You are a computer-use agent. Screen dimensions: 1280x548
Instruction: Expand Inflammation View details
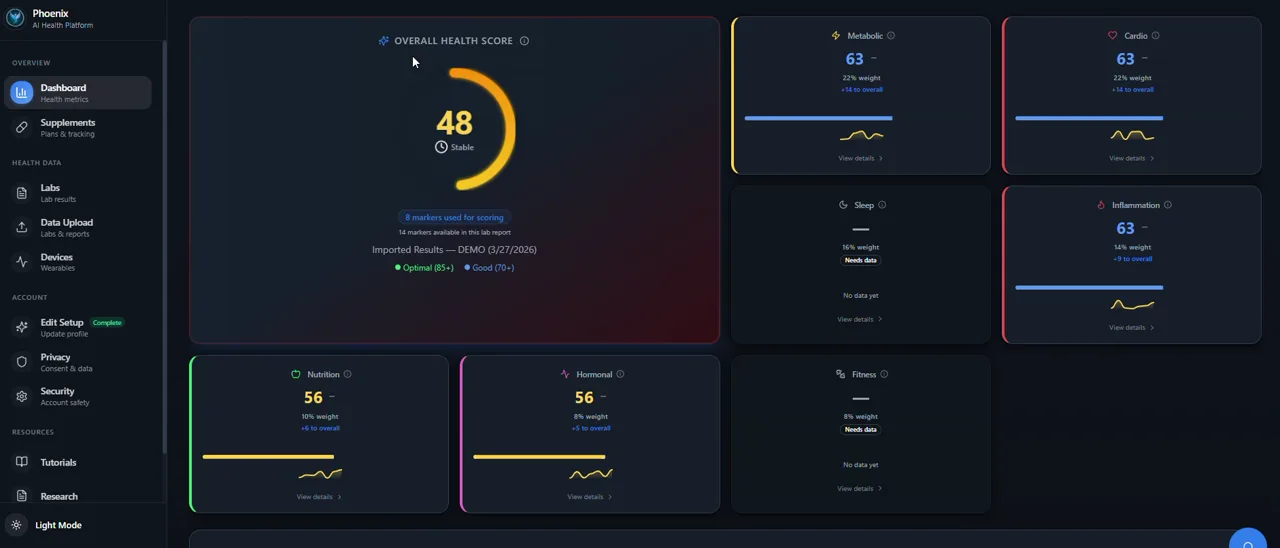(1131, 327)
